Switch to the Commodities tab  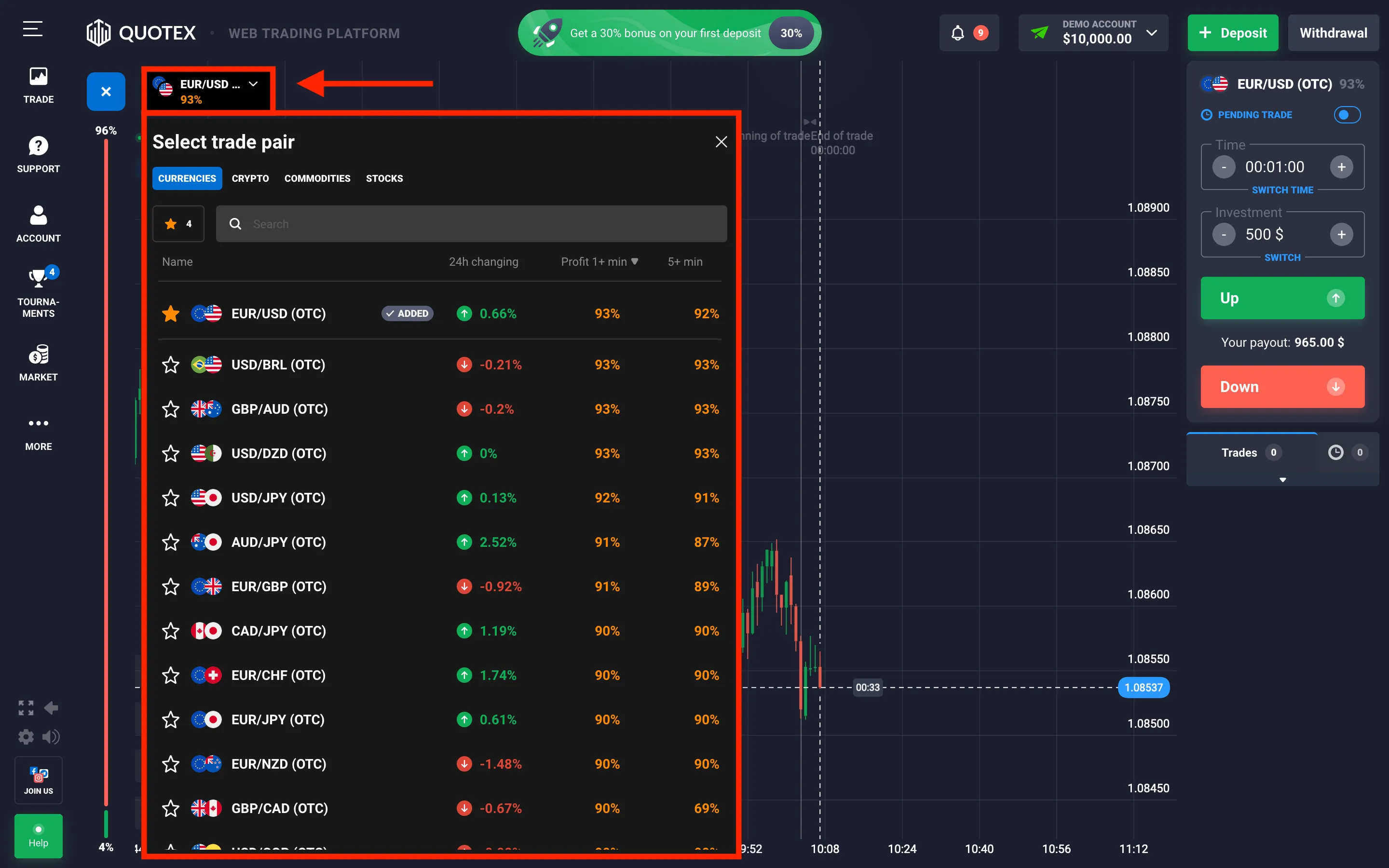point(317,178)
